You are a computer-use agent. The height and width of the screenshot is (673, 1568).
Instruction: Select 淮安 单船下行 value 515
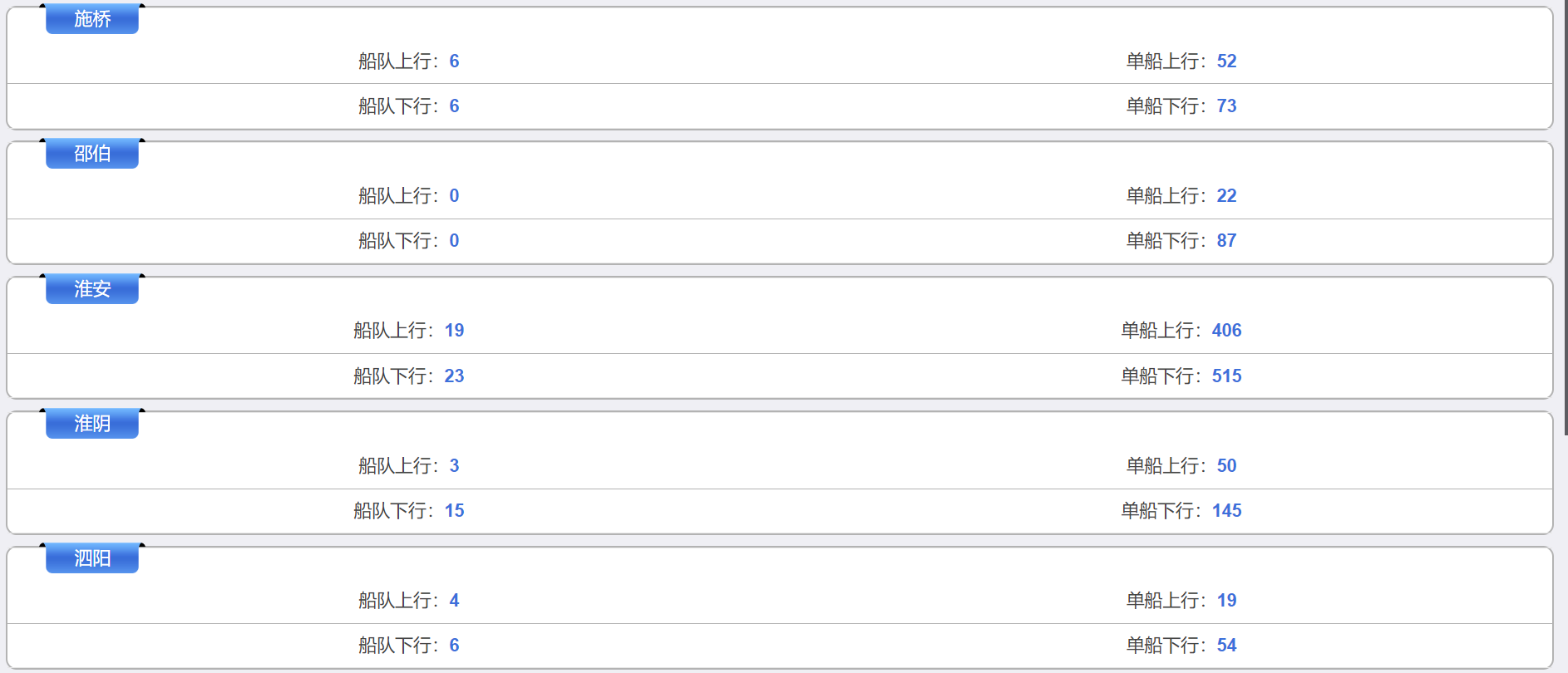pos(1226,376)
